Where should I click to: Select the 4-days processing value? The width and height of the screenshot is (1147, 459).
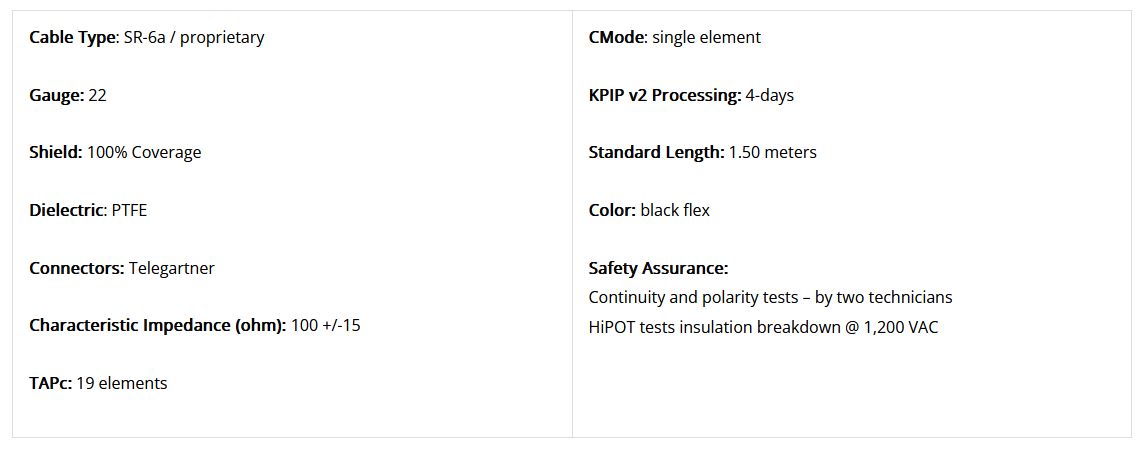click(x=770, y=95)
